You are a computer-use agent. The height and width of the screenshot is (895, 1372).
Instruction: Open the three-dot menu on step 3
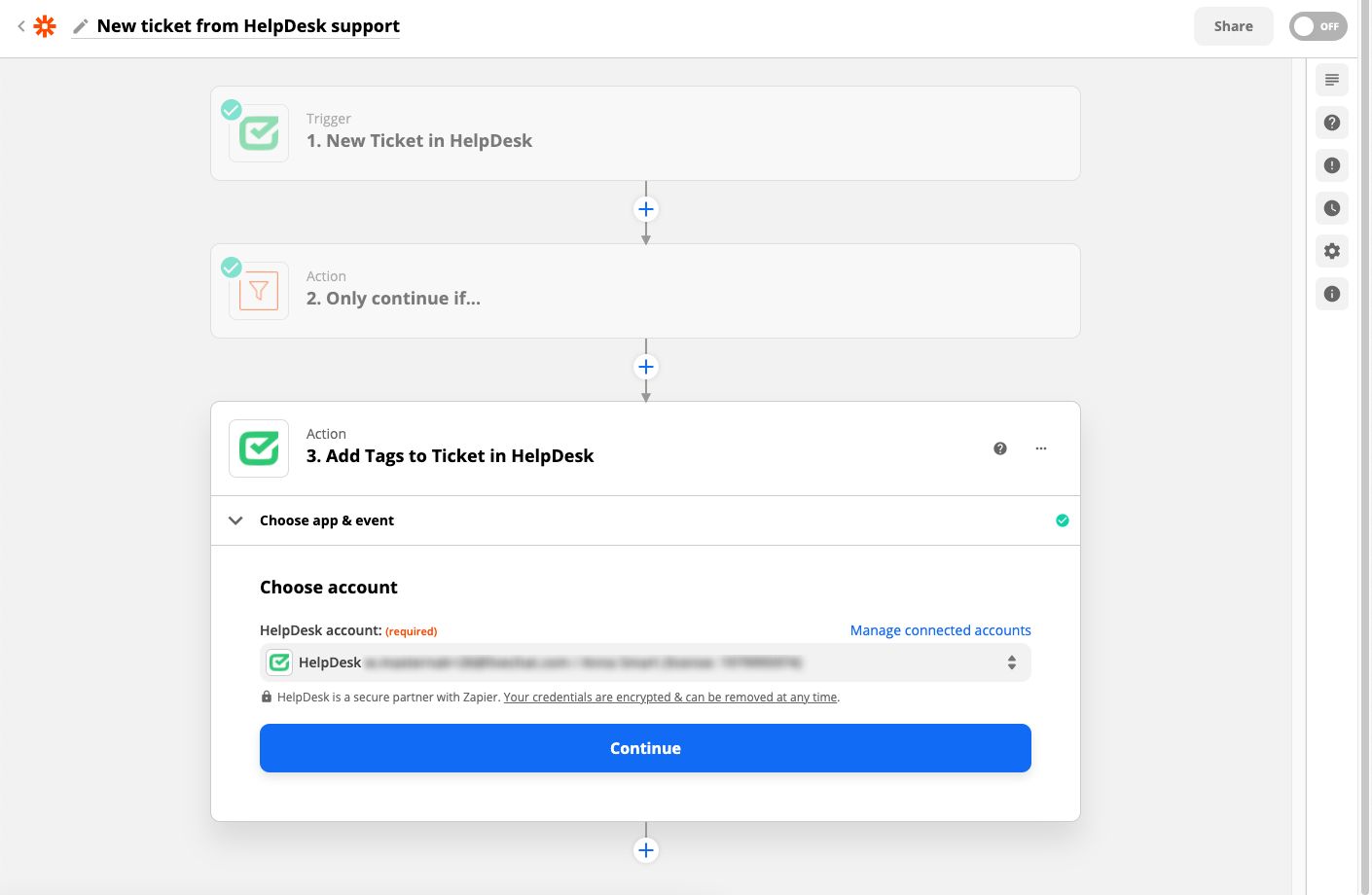pos(1041,448)
